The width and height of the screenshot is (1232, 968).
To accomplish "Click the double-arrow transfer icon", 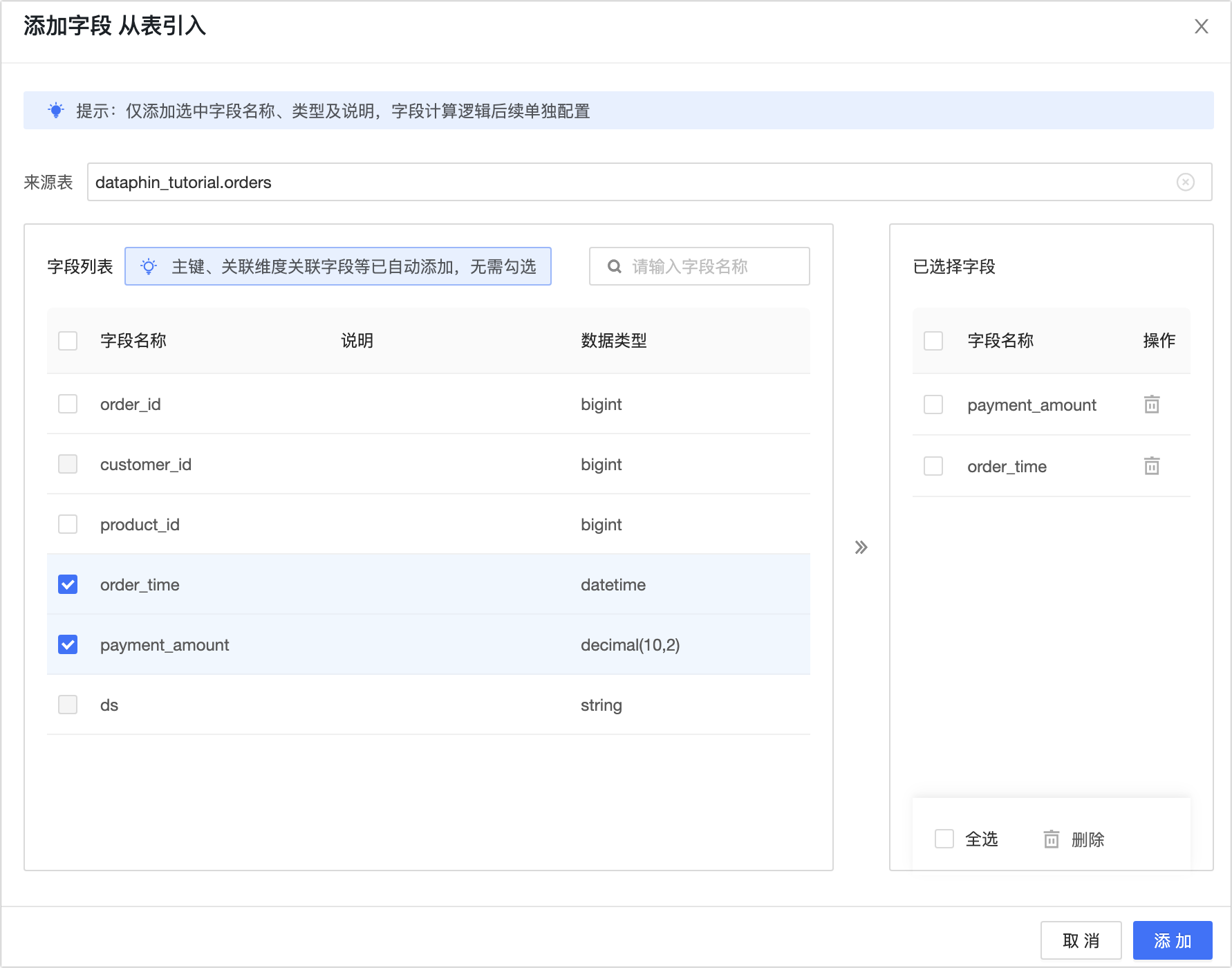I will click(x=861, y=548).
